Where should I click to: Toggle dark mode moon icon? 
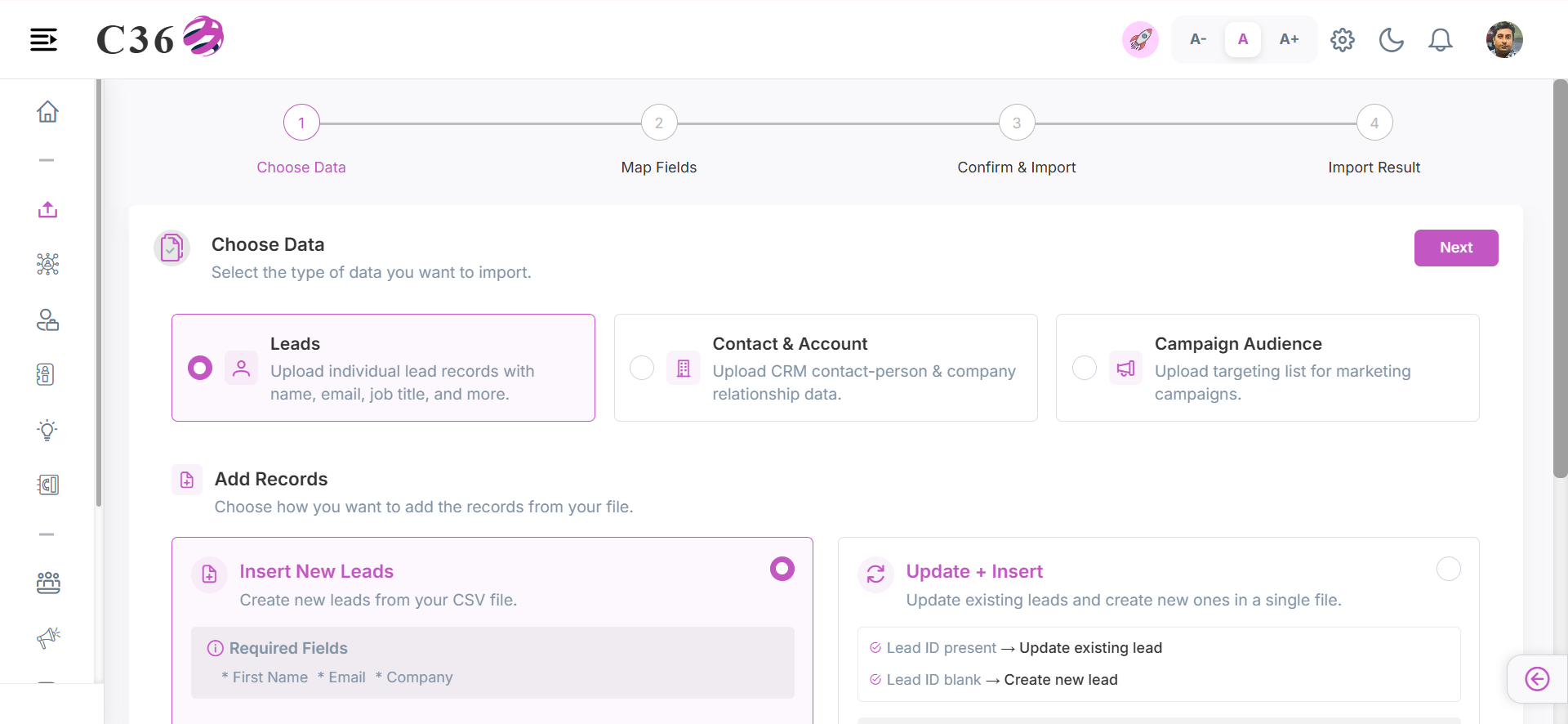[x=1392, y=39]
